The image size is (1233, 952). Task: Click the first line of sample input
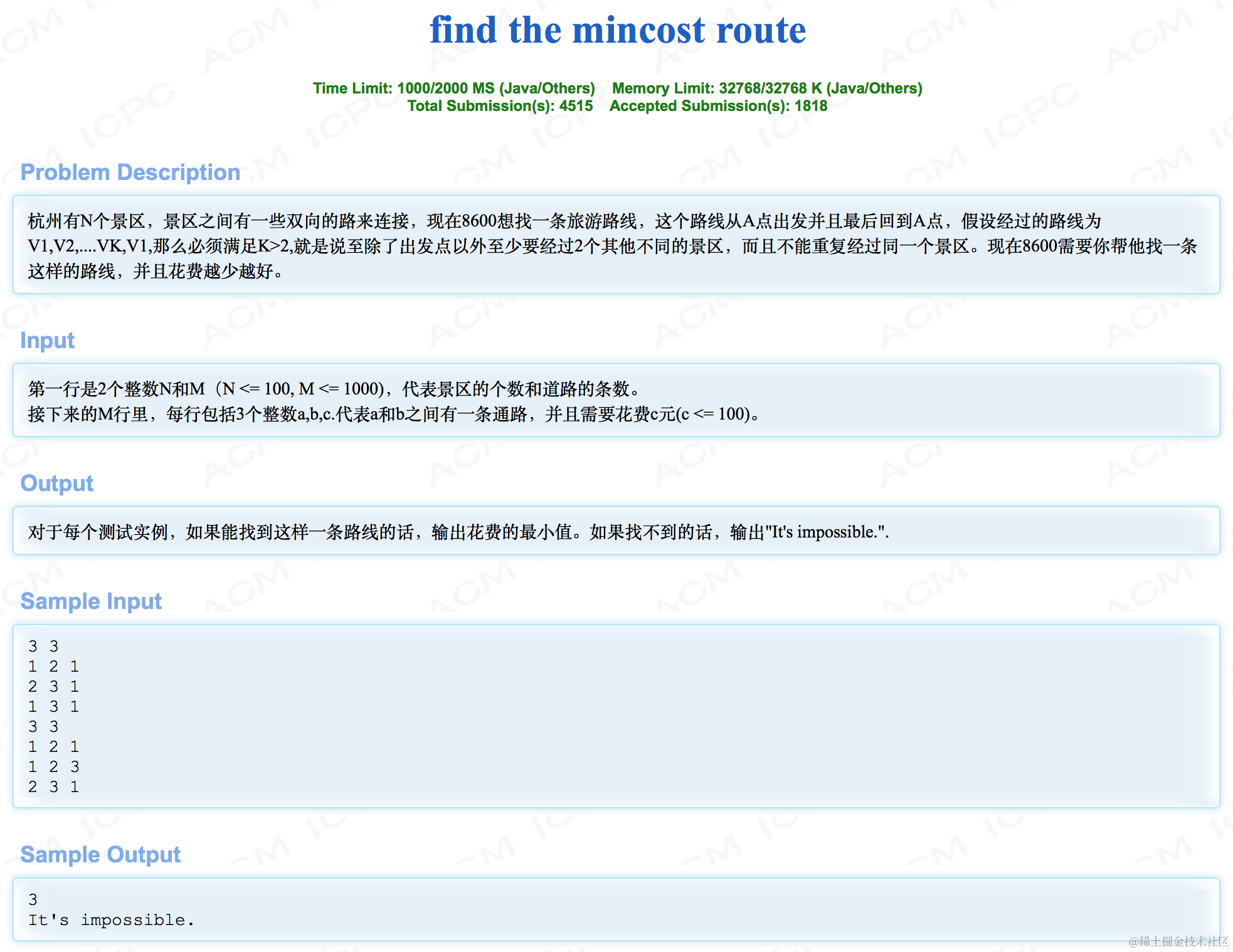[x=43, y=646]
